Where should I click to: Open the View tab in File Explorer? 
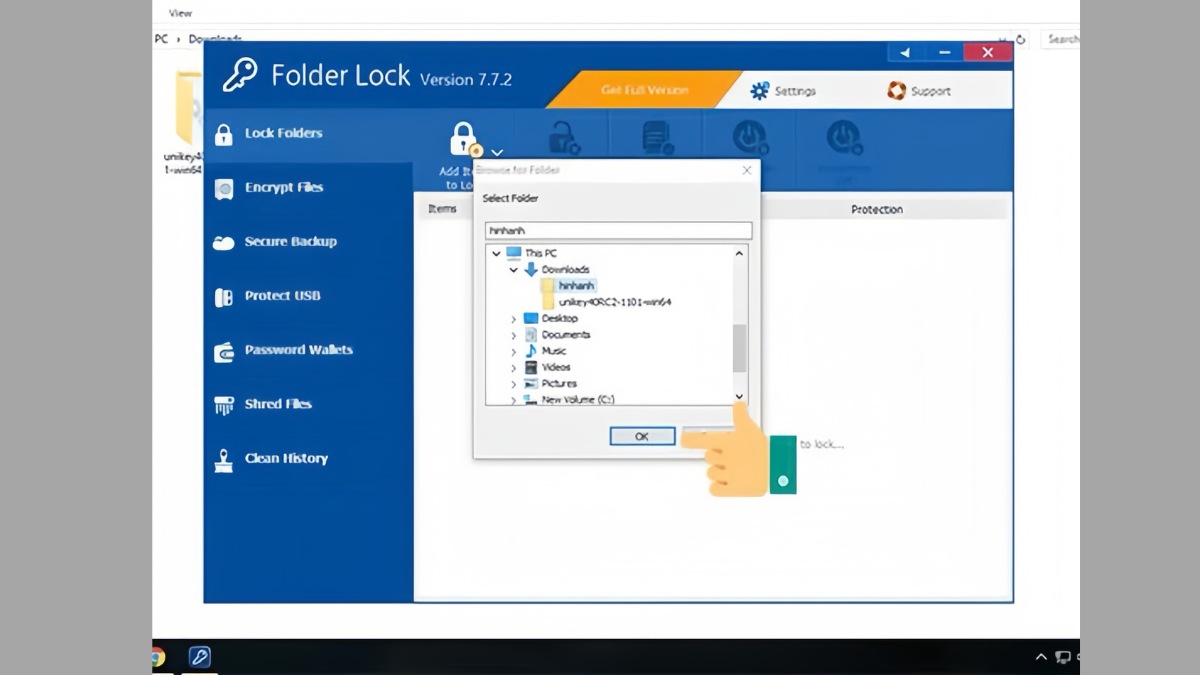(180, 13)
